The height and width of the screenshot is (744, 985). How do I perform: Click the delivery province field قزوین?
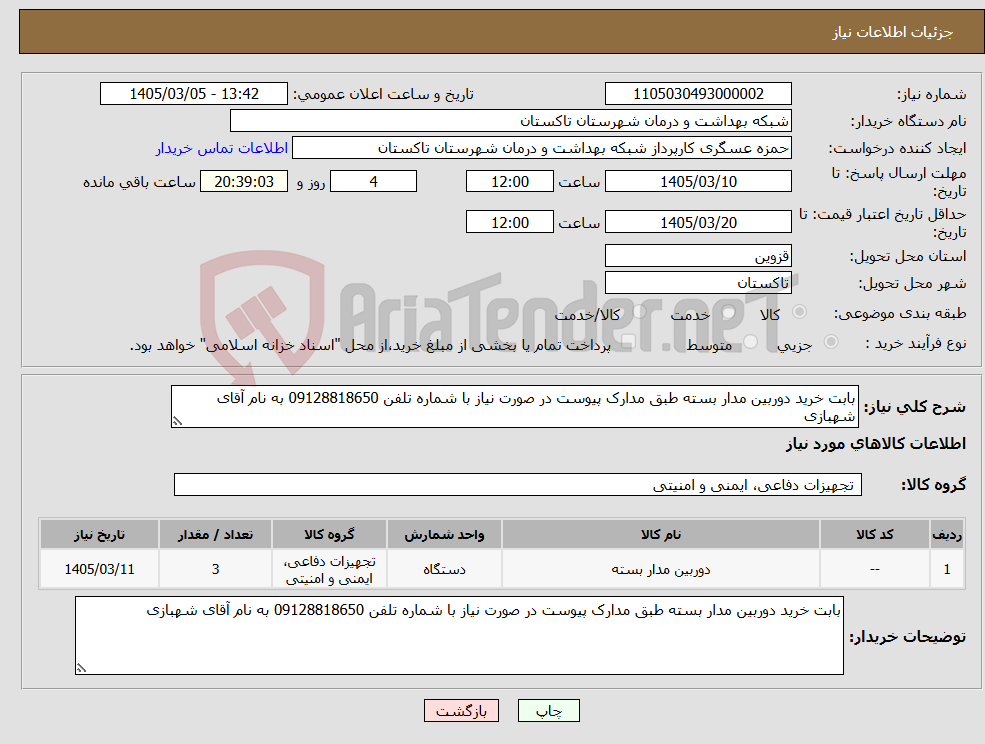point(698,256)
